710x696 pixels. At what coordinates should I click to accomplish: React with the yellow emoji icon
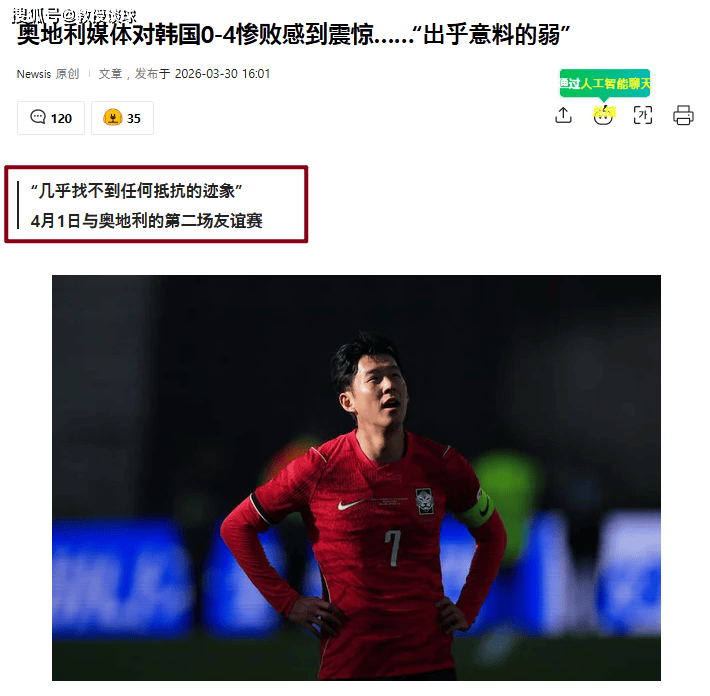pos(113,118)
